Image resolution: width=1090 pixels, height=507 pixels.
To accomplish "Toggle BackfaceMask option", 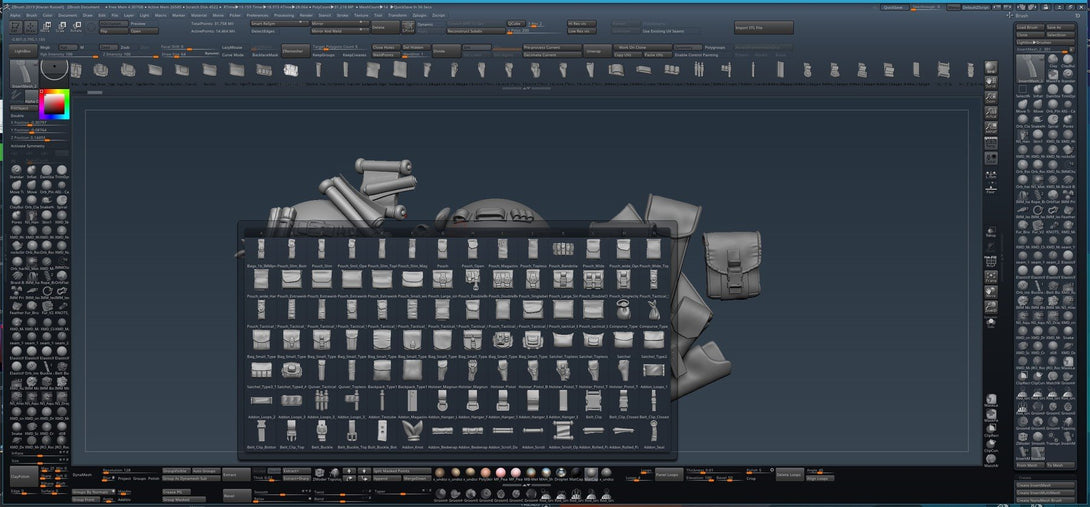I will click(x=265, y=54).
